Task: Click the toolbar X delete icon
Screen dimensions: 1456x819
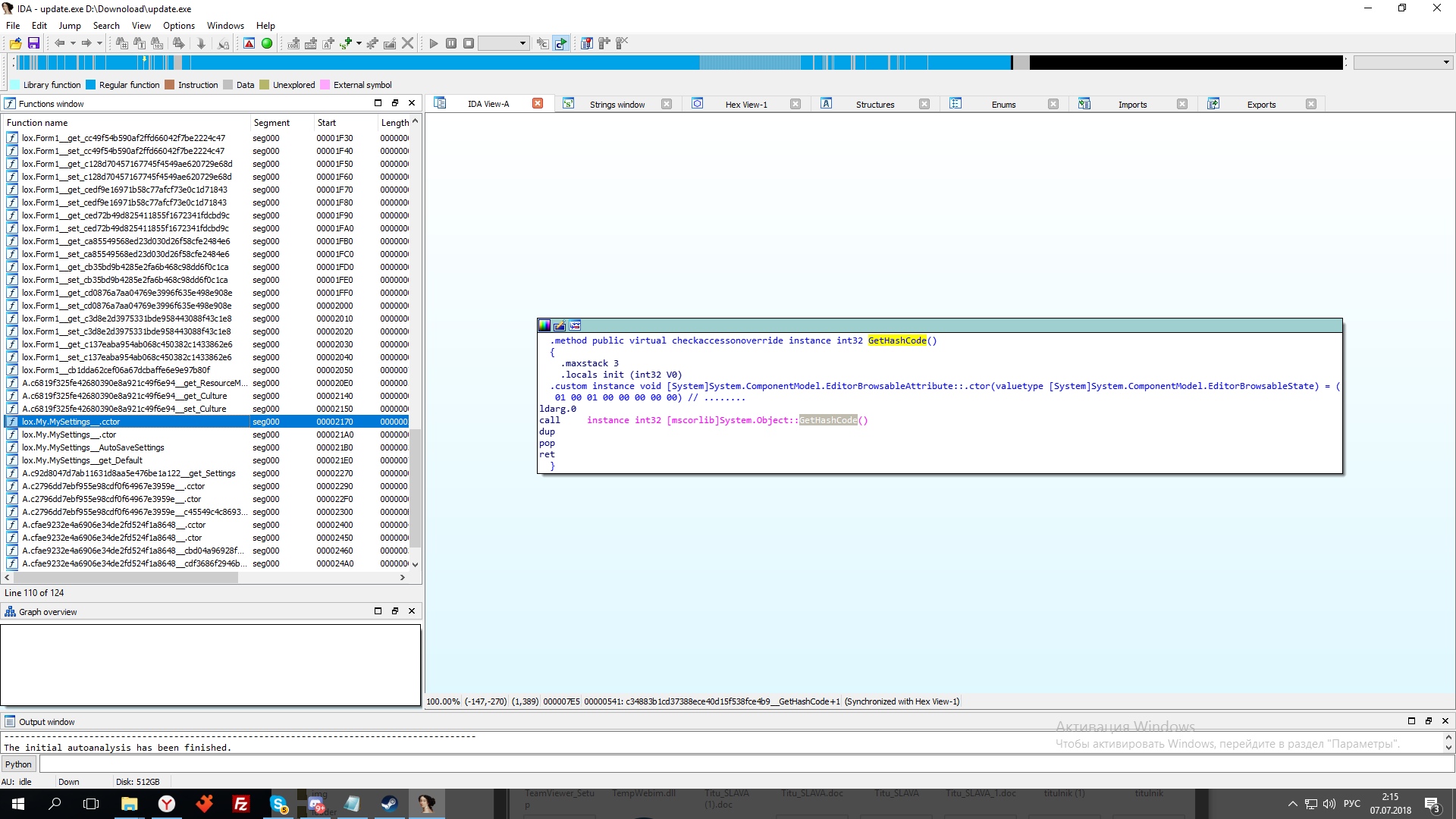Action: (408, 43)
